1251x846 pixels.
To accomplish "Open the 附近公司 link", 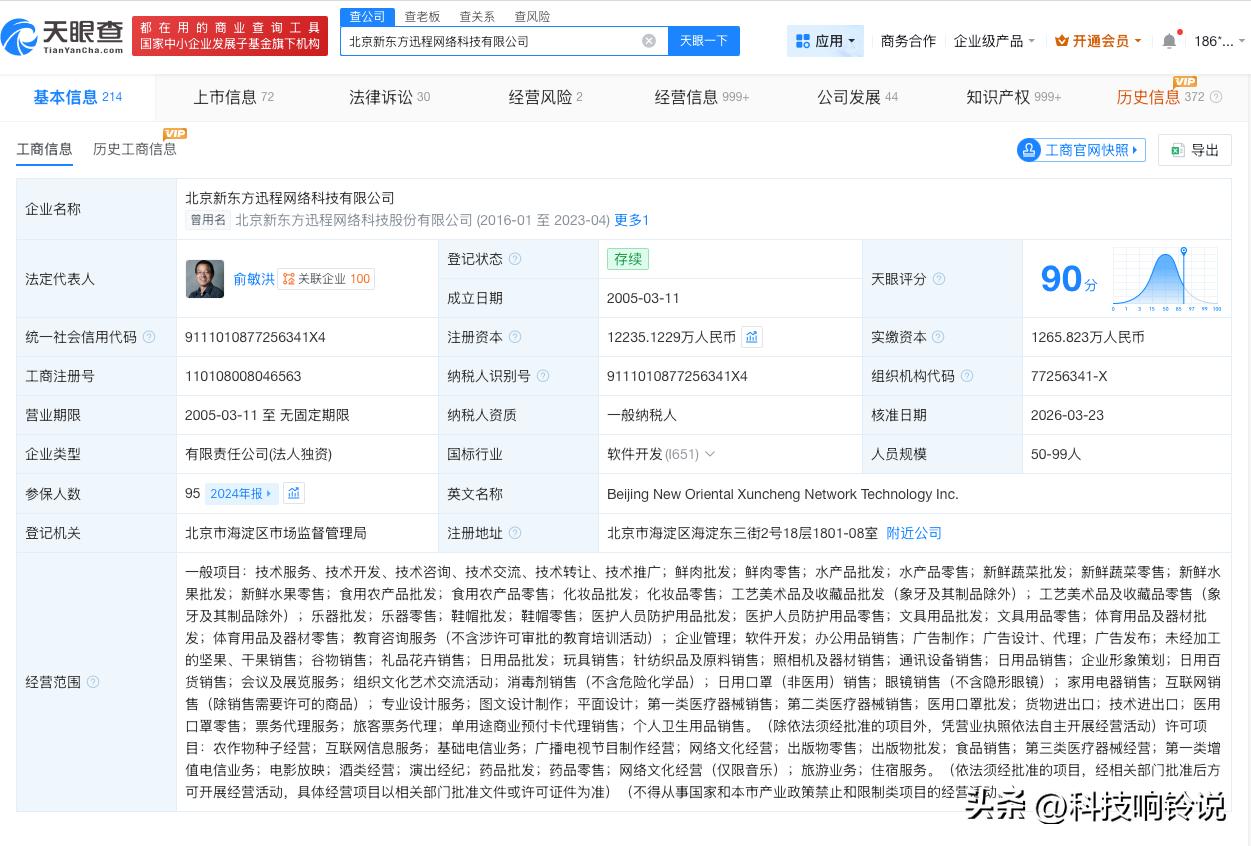I will tap(913, 533).
